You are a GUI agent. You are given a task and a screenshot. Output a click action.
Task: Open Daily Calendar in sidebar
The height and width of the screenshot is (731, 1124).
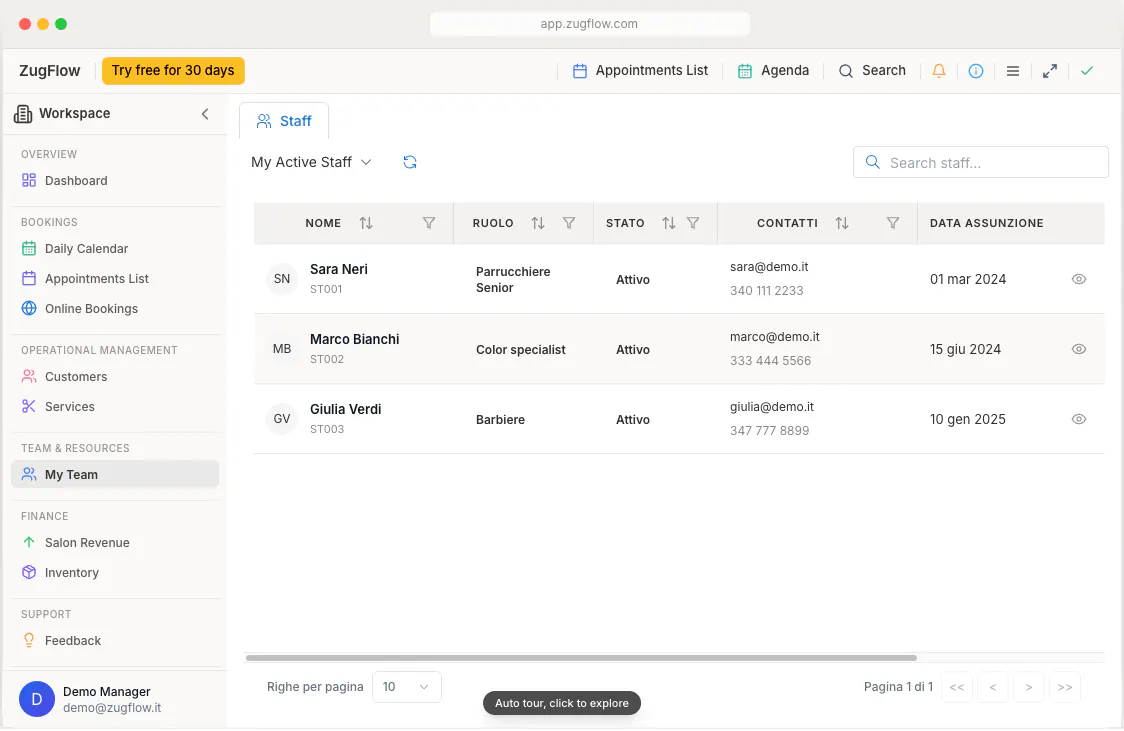(x=115, y=249)
